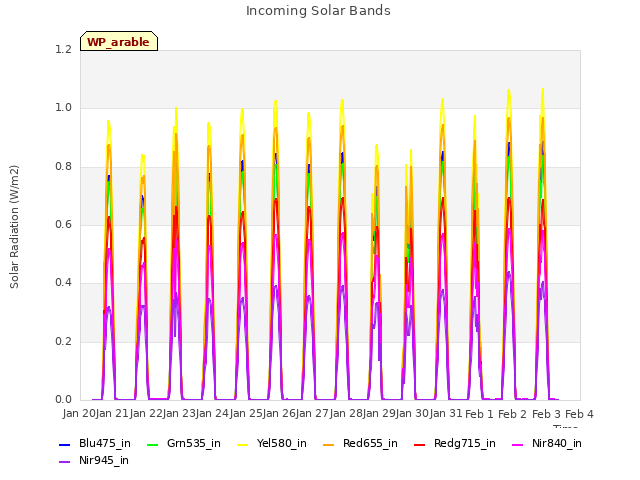Click the Jan 20 x-axis tick label
Screen dimensions: 640x480
pos(79,414)
